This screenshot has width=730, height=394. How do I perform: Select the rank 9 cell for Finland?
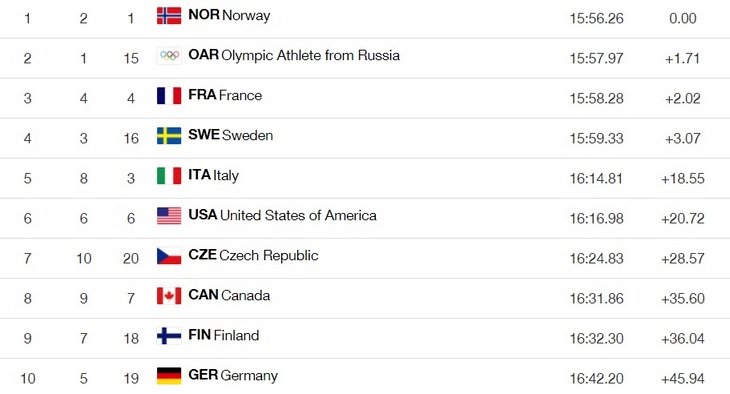27,339
